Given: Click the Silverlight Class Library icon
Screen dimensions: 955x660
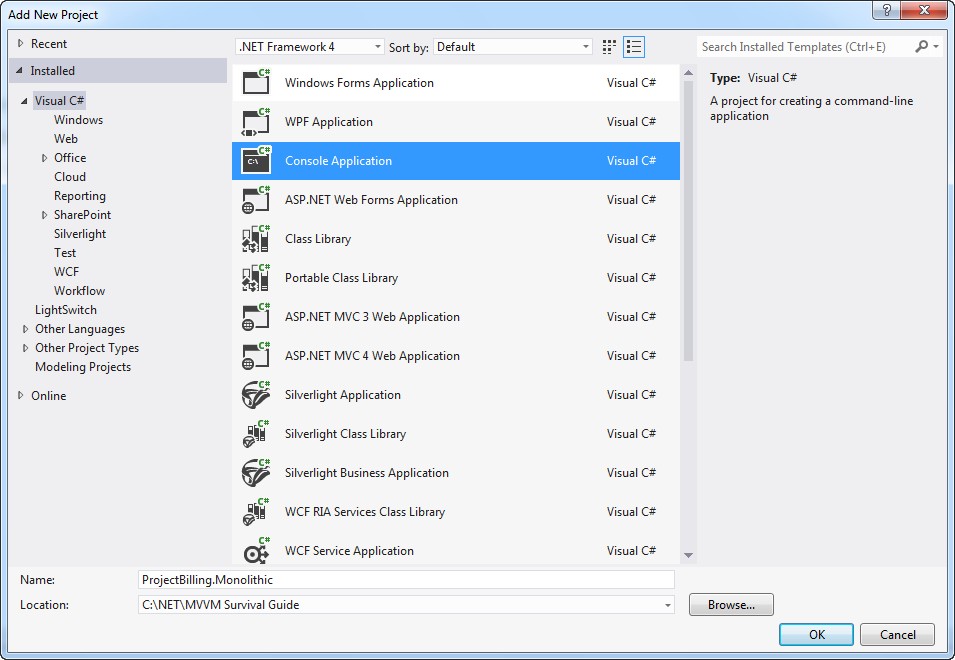Looking at the screenshot, I should coord(256,433).
